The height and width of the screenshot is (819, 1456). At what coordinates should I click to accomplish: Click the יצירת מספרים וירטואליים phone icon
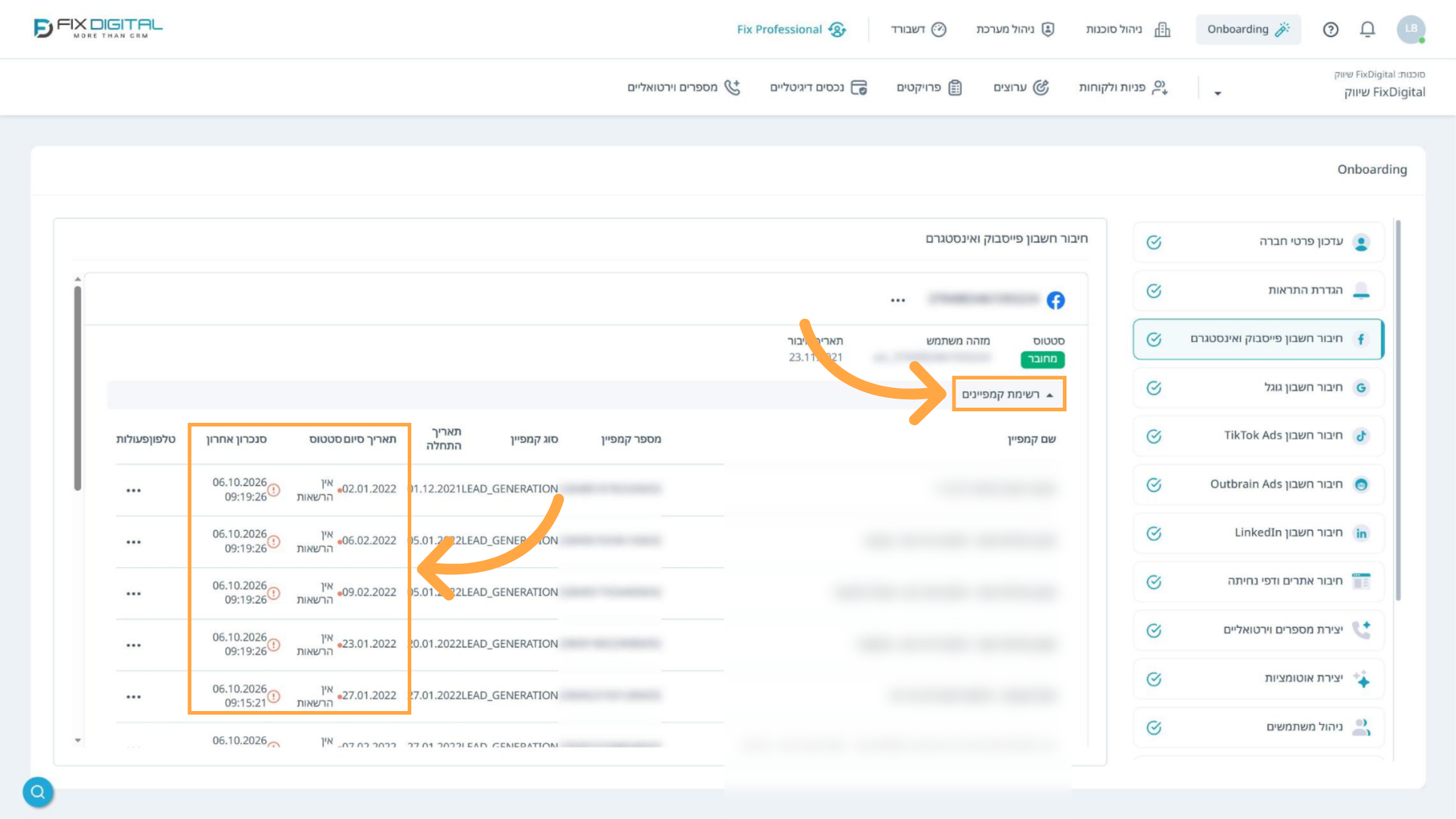(x=1361, y=630)
